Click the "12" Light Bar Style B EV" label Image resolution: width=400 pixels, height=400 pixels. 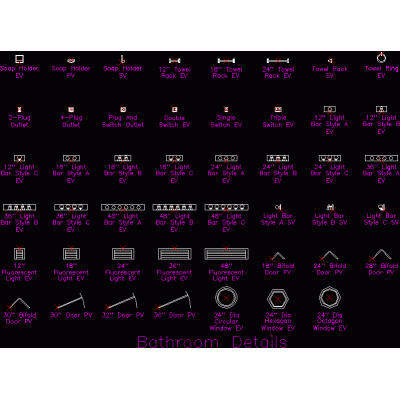coord(381,124)
